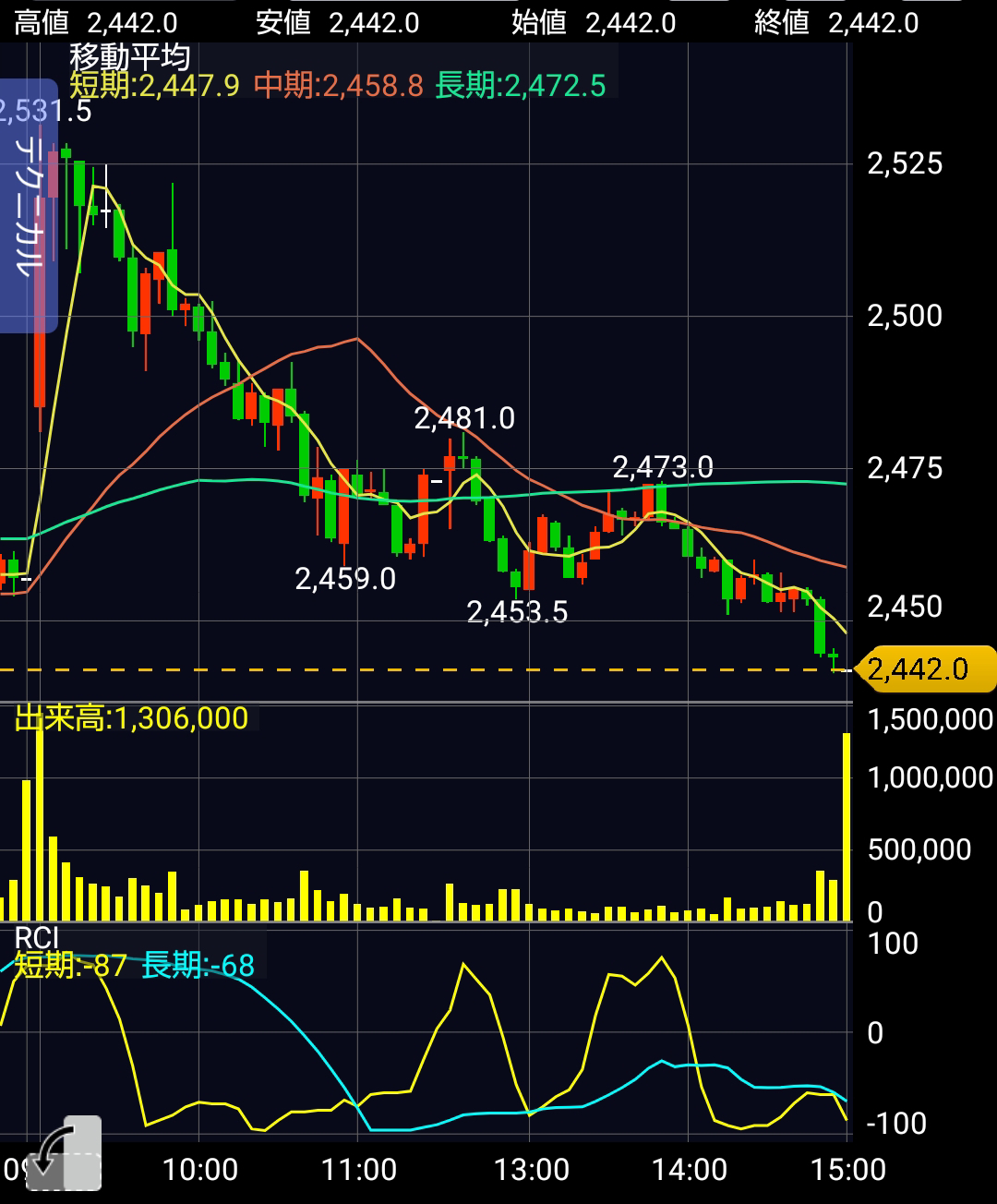Tap the RCI axis label -100
The width and height of the screenshot is (997, 1204).
pos(896,1124)
